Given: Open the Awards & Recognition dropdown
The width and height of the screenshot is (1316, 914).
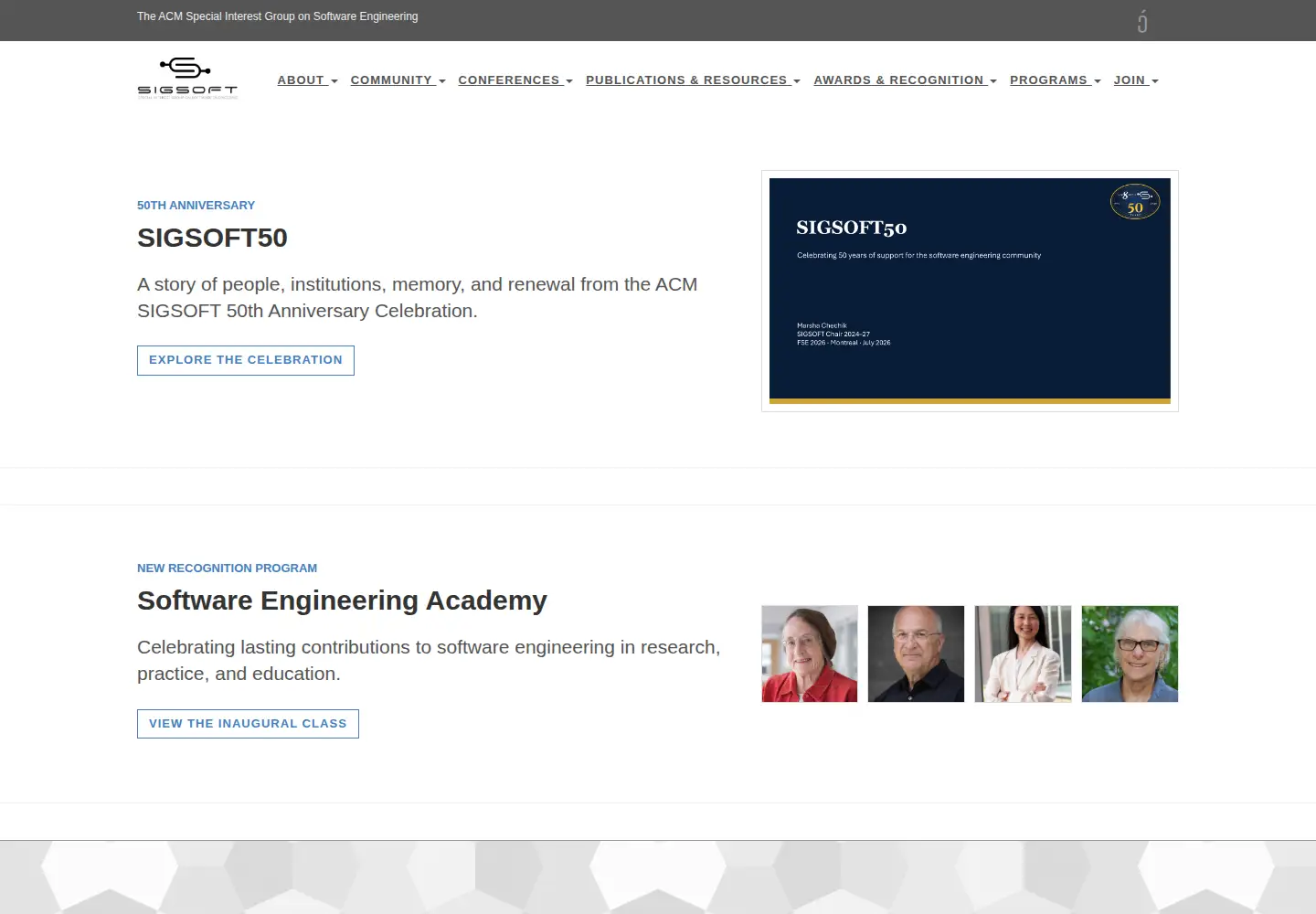Looking at the screenshot, I should (x=906, y=80).
